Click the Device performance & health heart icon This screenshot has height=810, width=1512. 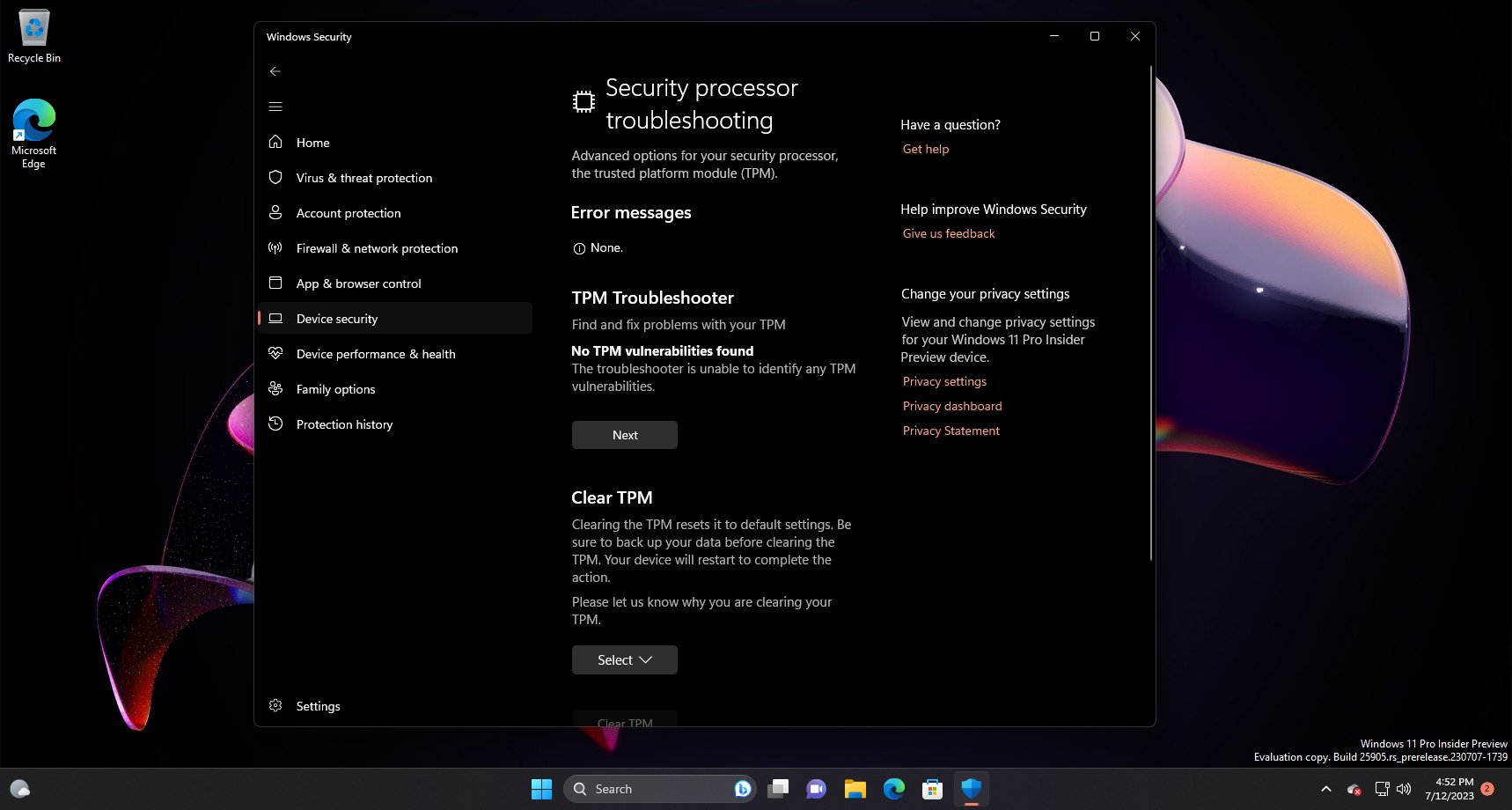275,354
